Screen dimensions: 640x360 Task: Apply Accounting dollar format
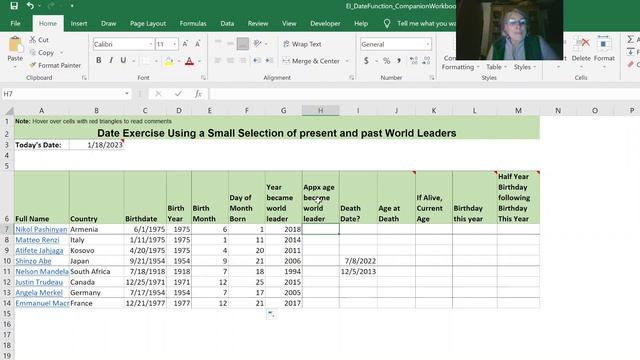tap(366, 61)
